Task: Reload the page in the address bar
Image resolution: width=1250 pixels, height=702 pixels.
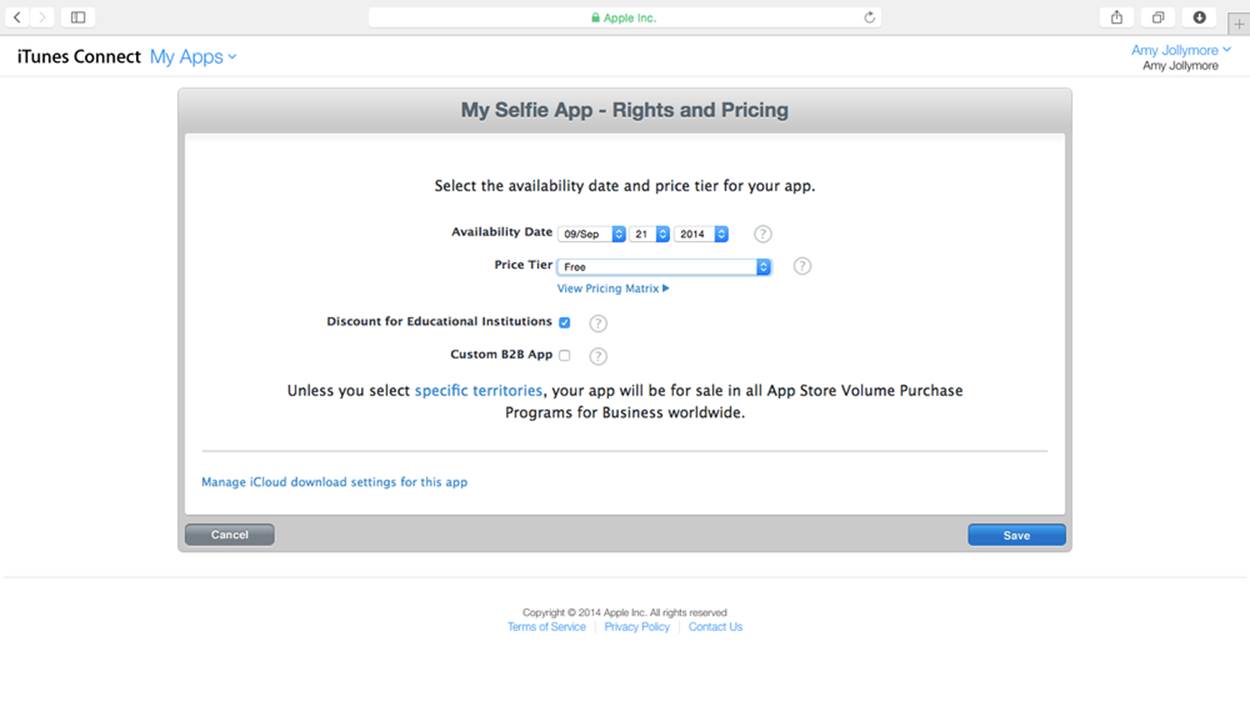Action: [x=869, y=17]
